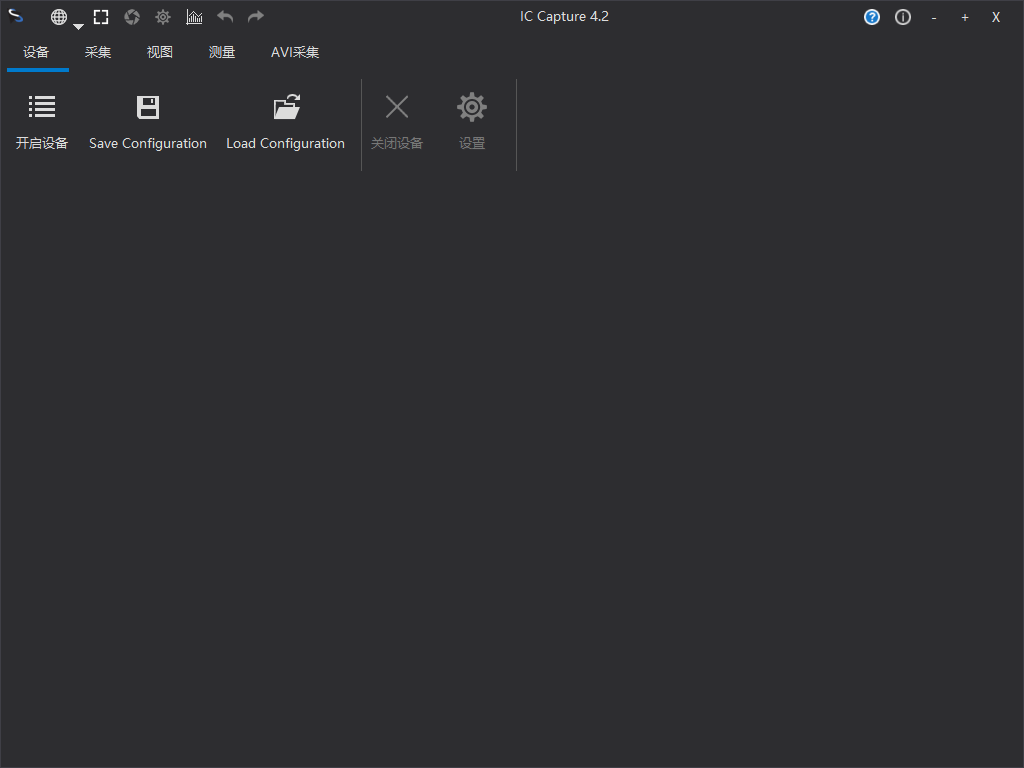
Task: Click the IC Capture app logo icon
Action: tap(16, 16)
